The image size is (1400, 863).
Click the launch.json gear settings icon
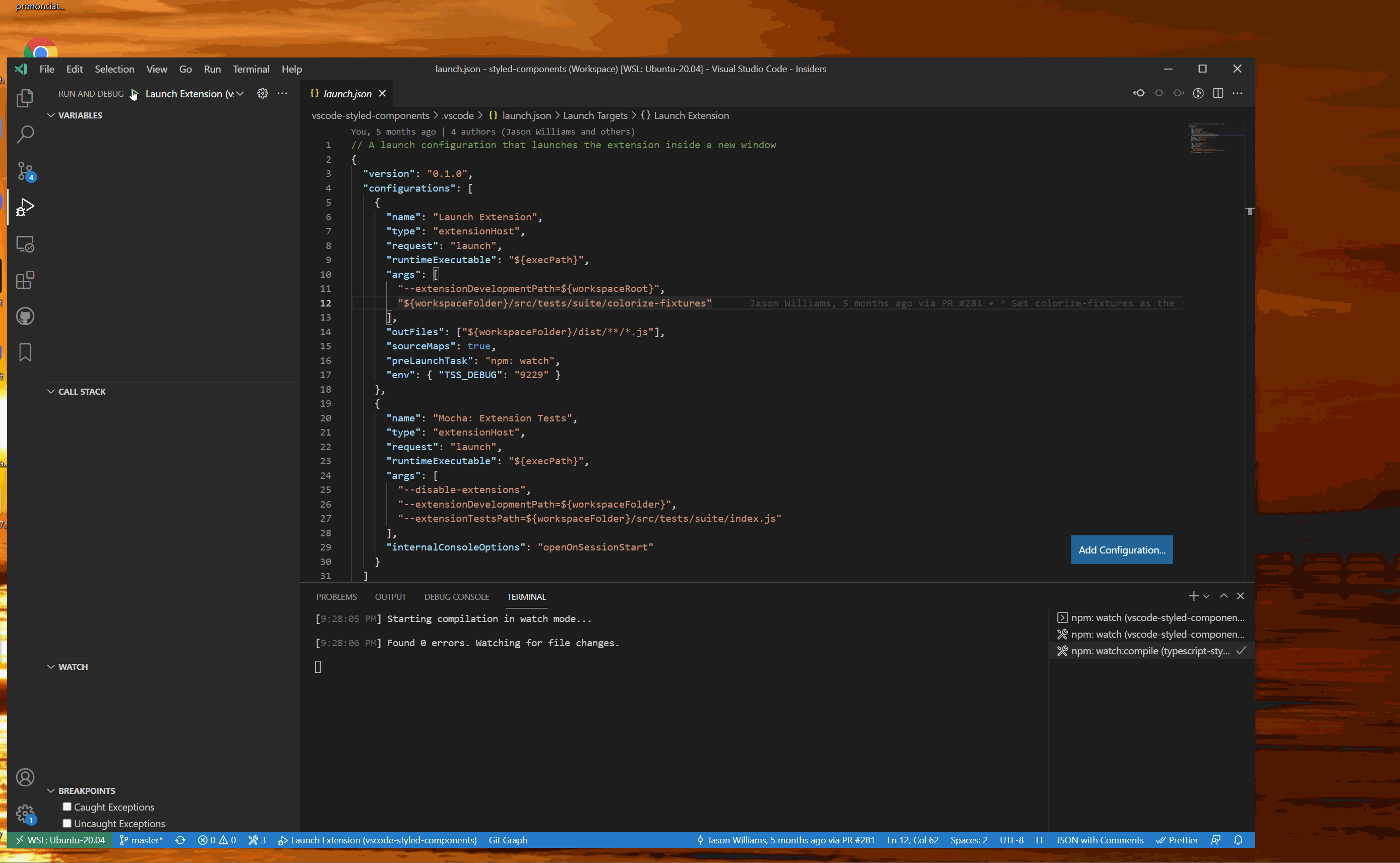point(263,93)
